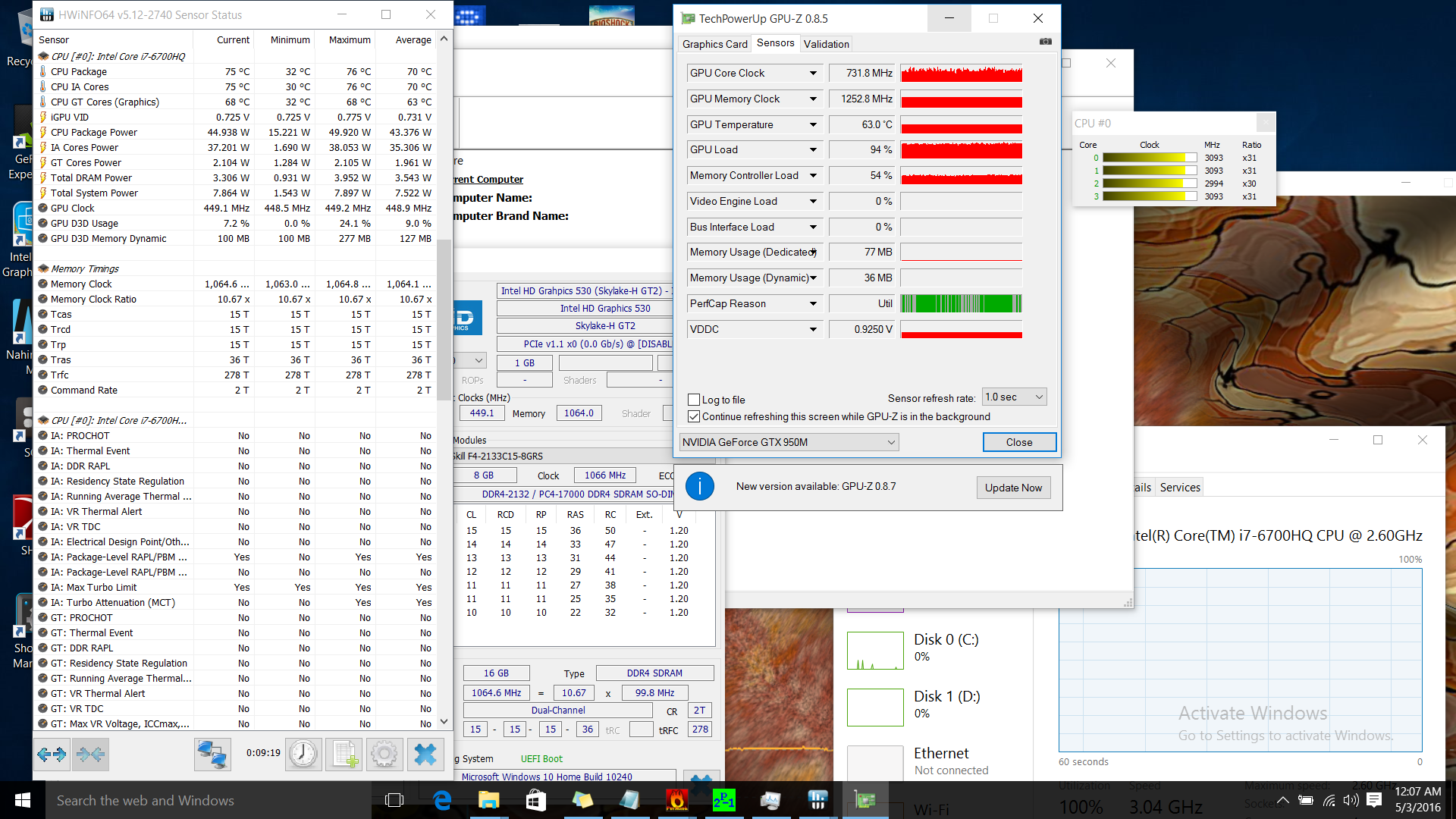Open File Explorer from taskbar
1456x819 pixels.
[489, 800]
